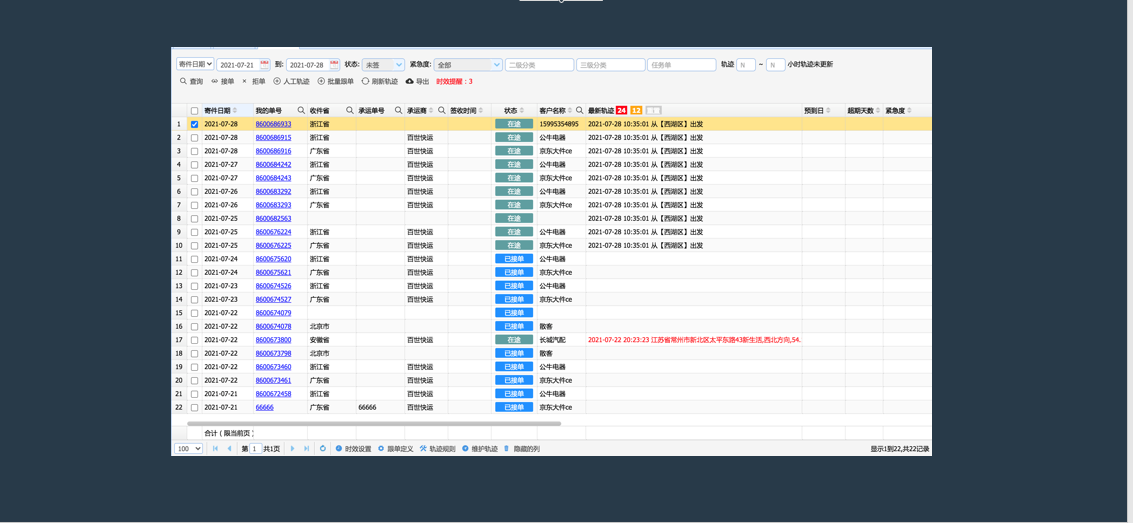Expand the 状态 未签 dropdown
The image size is (1133, 523).
click(383, 64)
